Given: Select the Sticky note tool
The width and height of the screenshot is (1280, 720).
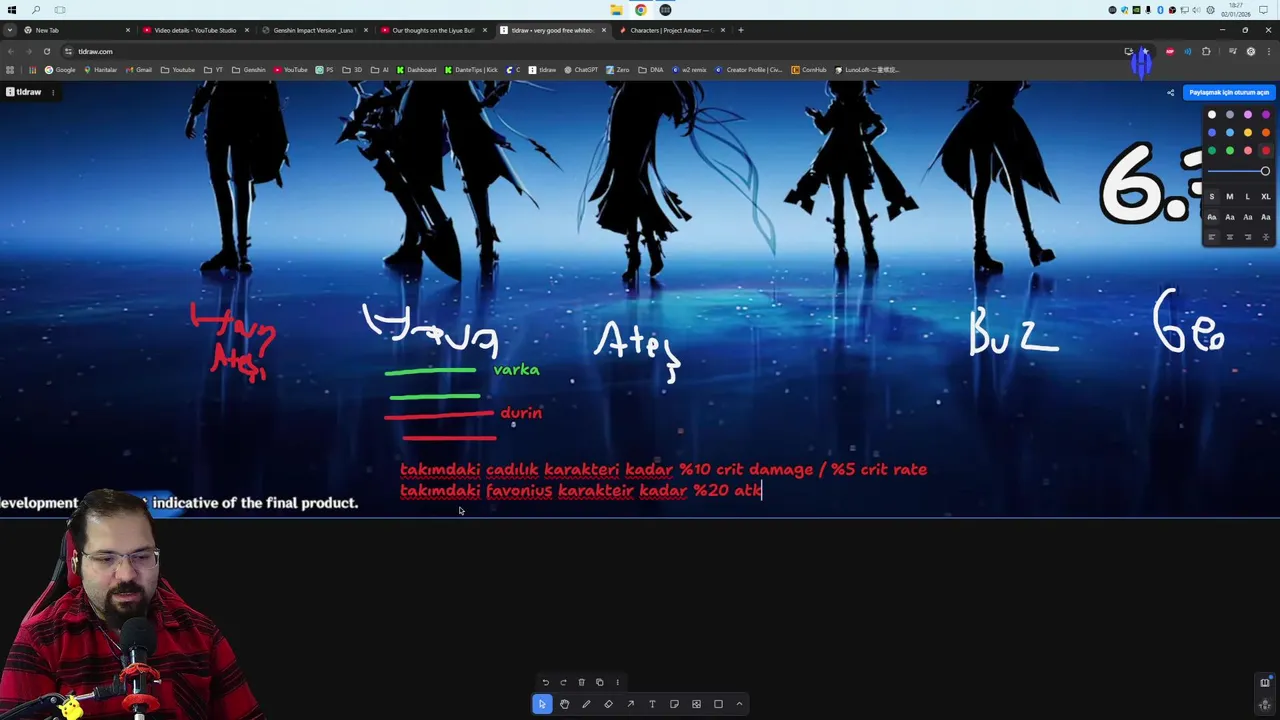Looking at the screenshot, I should point(674,704).
